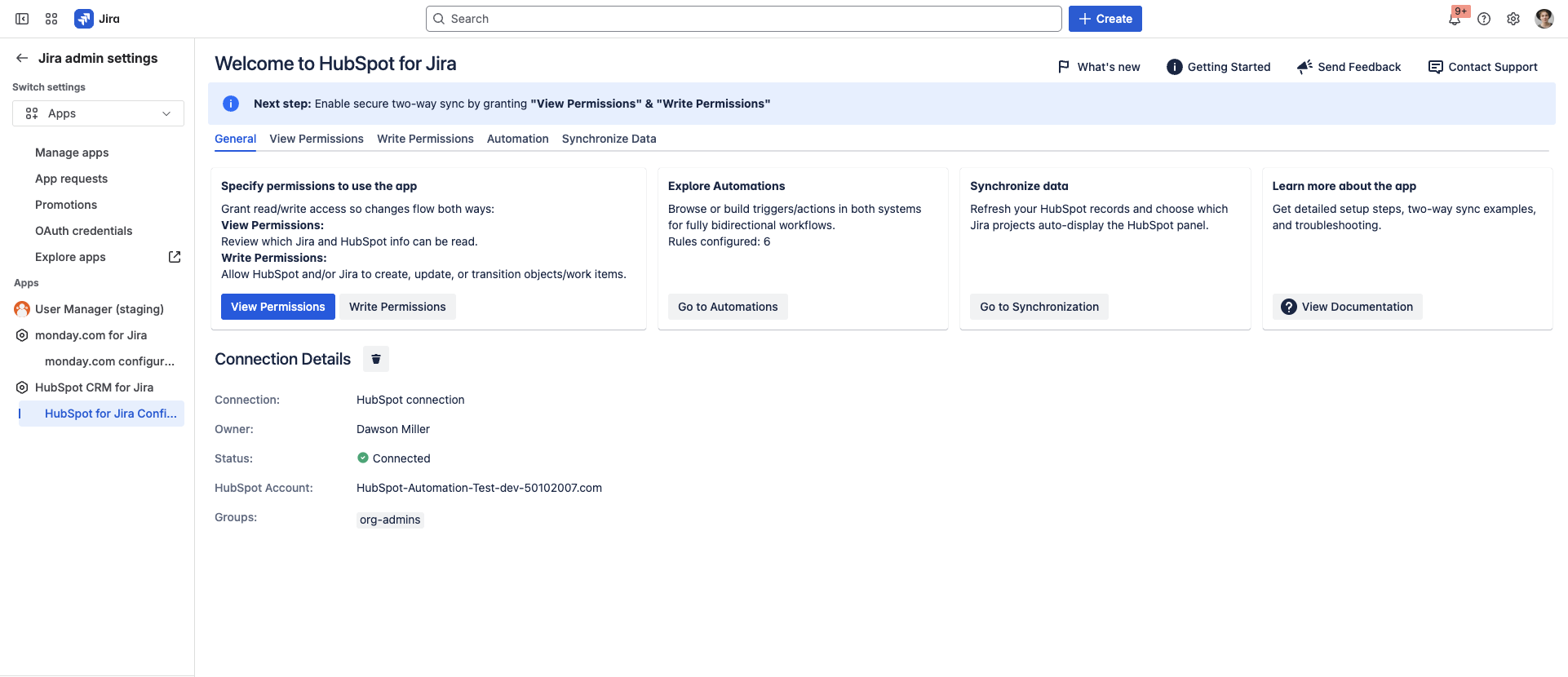
Task: Open the notifications bell
Action: 1455,19
